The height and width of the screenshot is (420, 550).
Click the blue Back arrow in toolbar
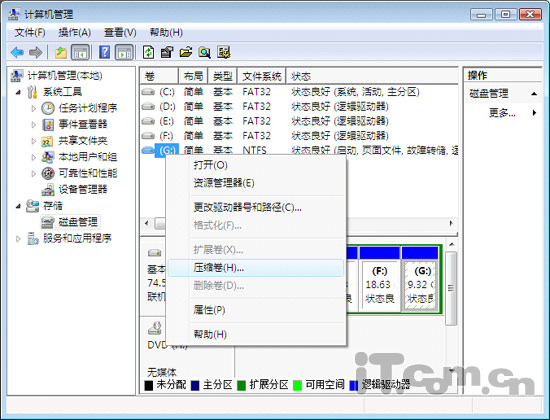click(17, 53)
